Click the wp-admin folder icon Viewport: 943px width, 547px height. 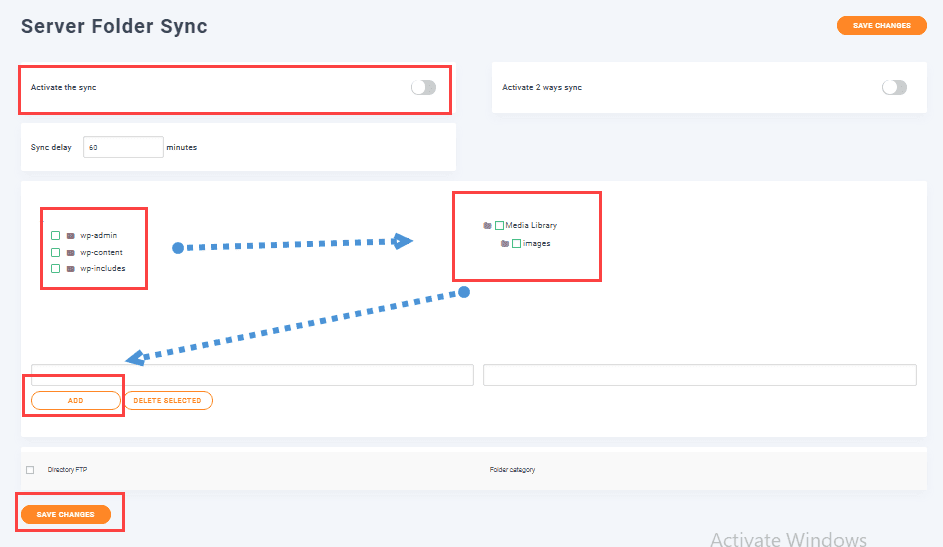click(71, 236)
